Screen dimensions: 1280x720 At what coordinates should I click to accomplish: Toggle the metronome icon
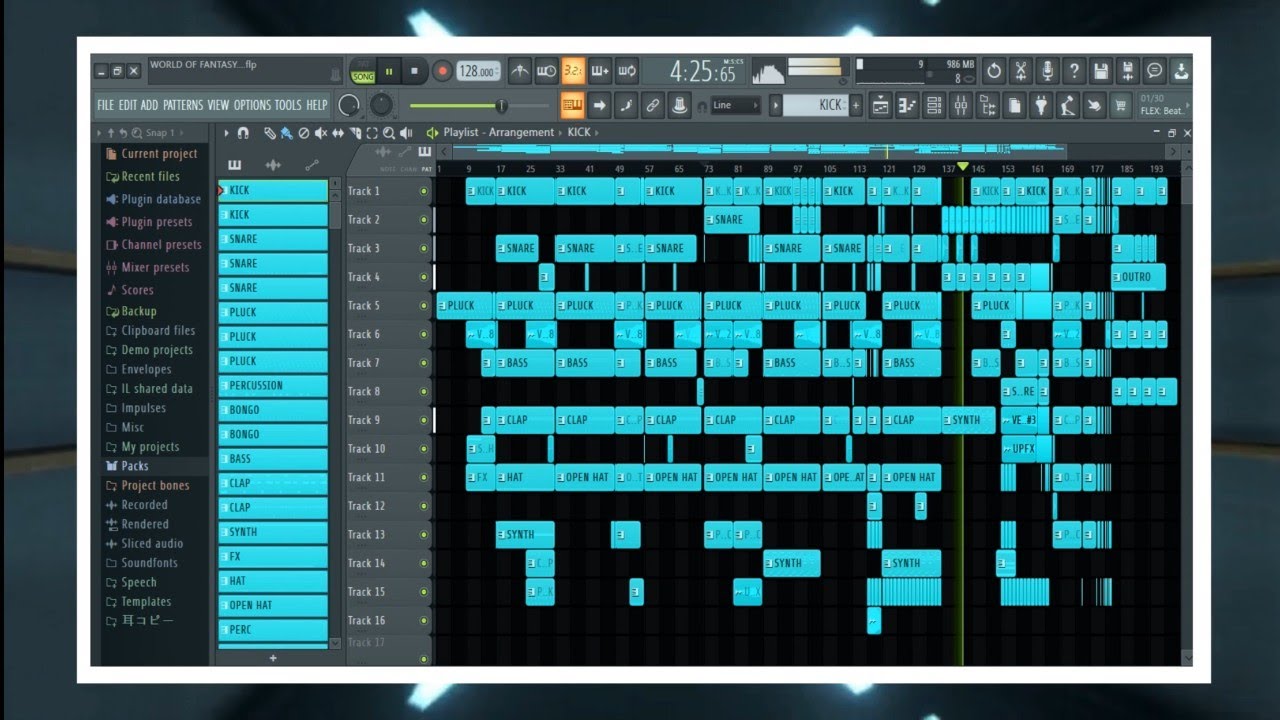520,72
